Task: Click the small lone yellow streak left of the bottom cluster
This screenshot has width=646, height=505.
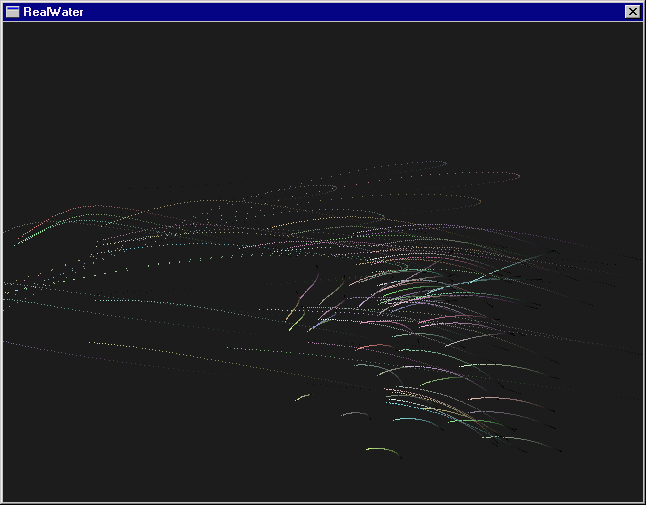Action: [302, 397]
